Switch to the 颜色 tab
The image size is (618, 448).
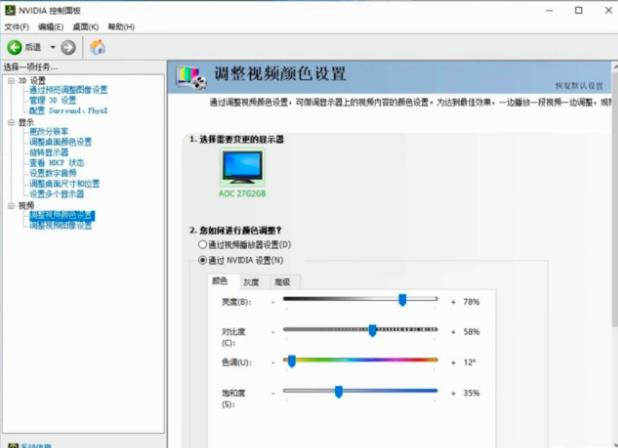[220, 281]
